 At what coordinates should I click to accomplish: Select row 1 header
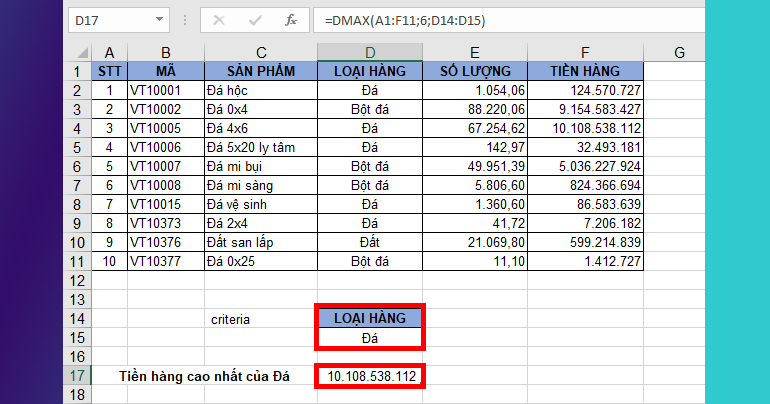78,71
